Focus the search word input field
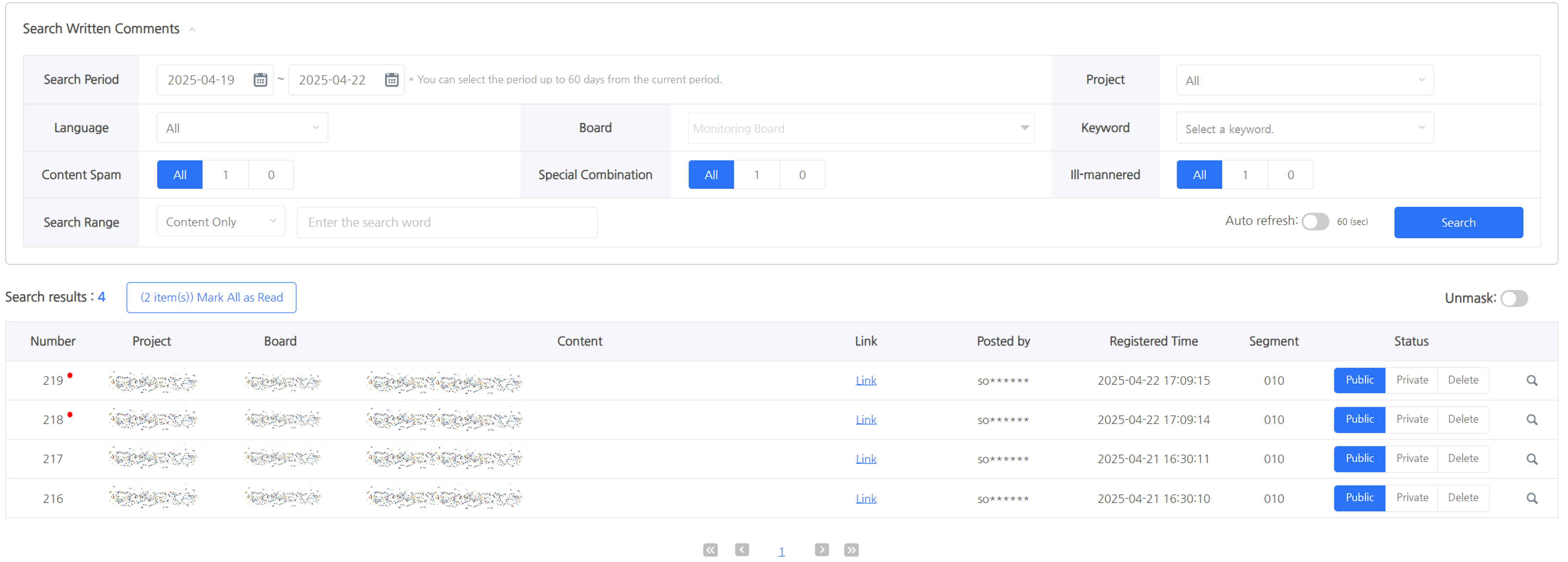Screen dimensions: 1568x562 [447, 222]
